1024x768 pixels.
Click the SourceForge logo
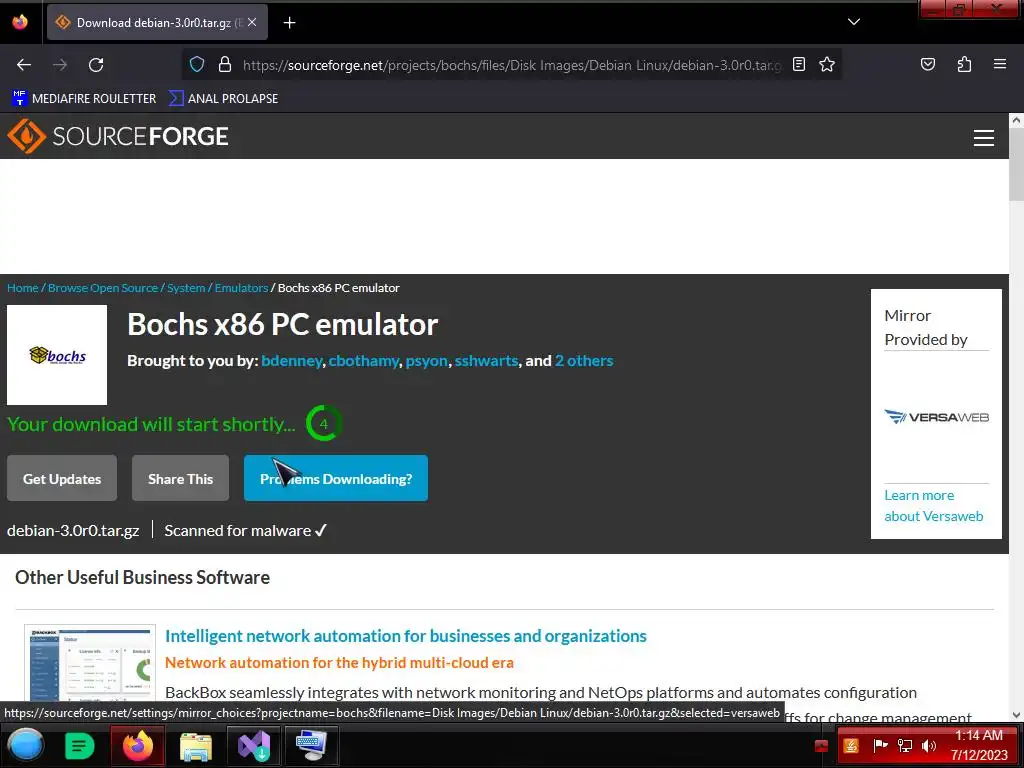118,136
